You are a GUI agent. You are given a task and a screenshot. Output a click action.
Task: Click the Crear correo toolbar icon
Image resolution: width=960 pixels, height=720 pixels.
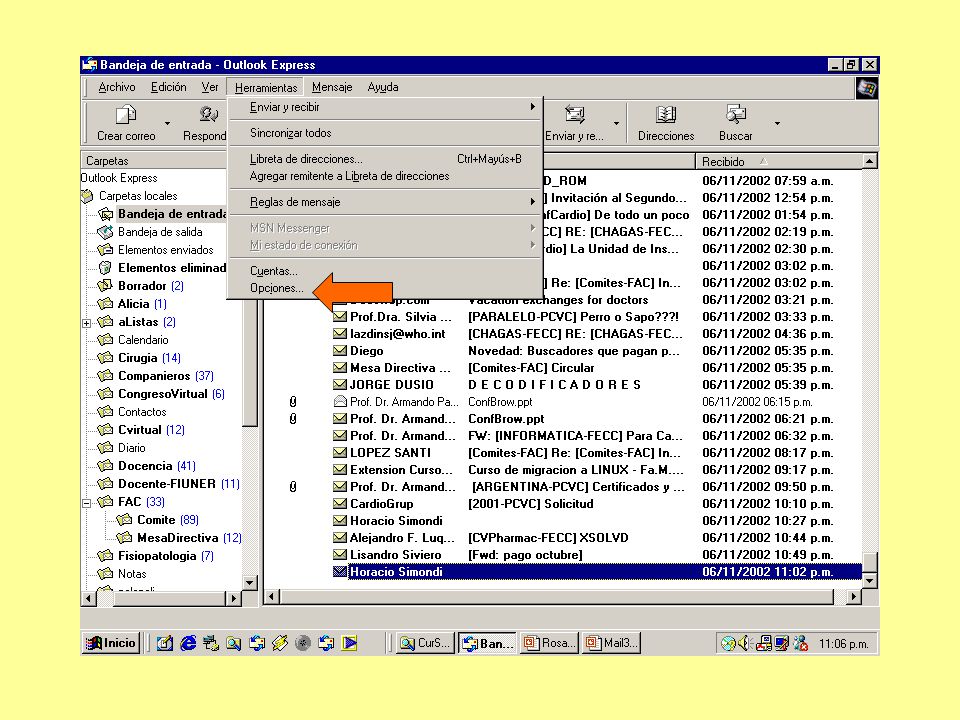point(126,114)
